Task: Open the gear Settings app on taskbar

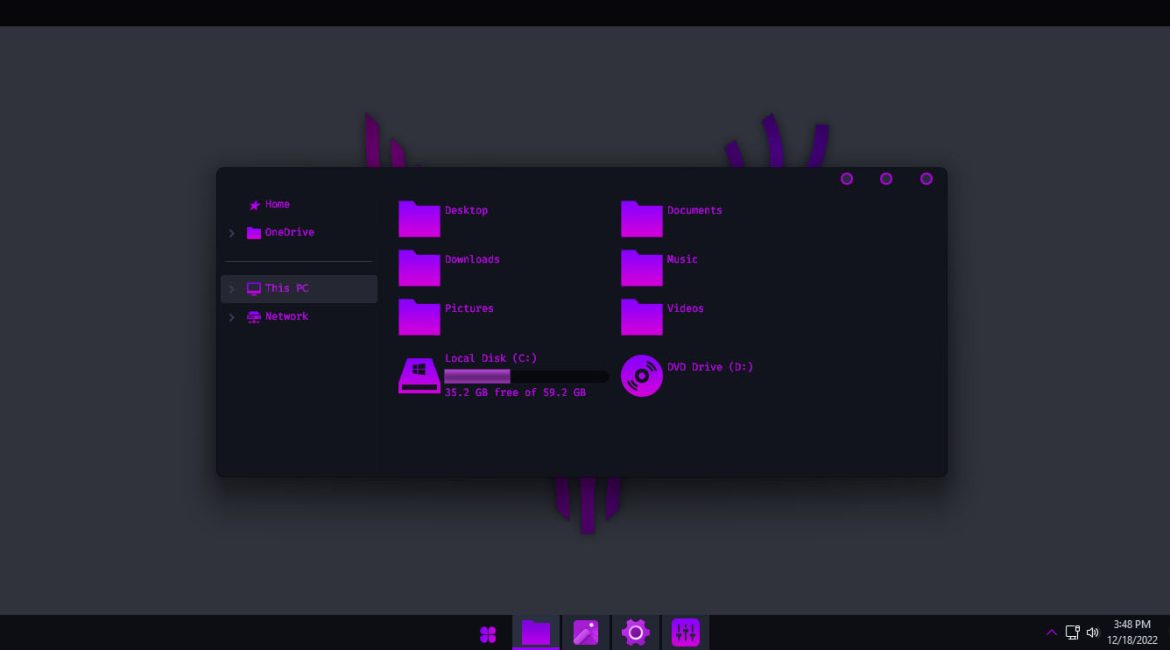Action: click(x=635, y=632)
